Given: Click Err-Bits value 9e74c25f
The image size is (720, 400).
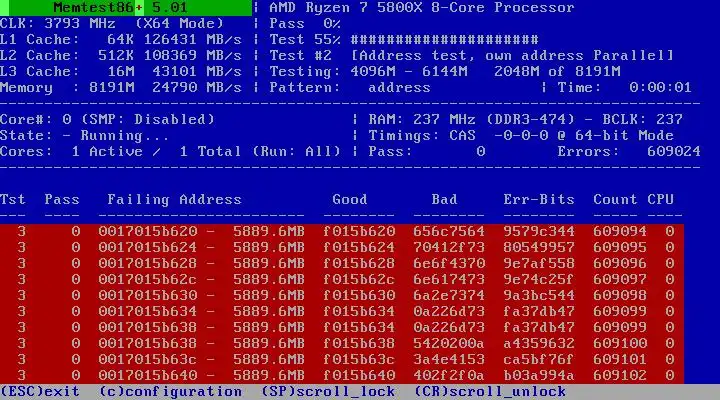Looking at the screenshot, I should click(x=539, y=279).
